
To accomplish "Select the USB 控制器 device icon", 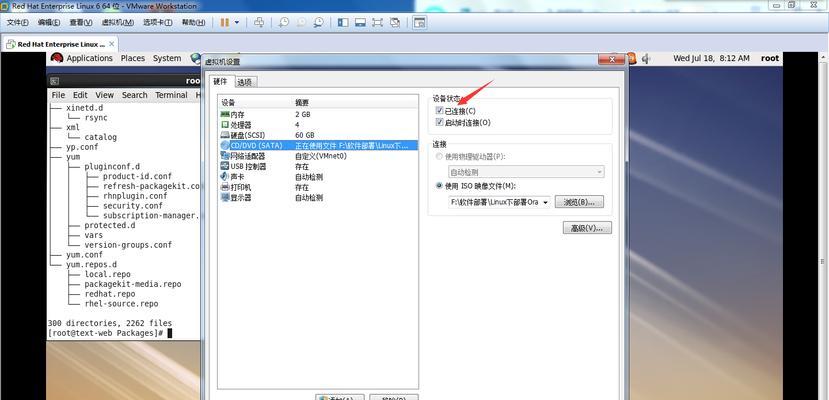I will [x=225, y=166].
